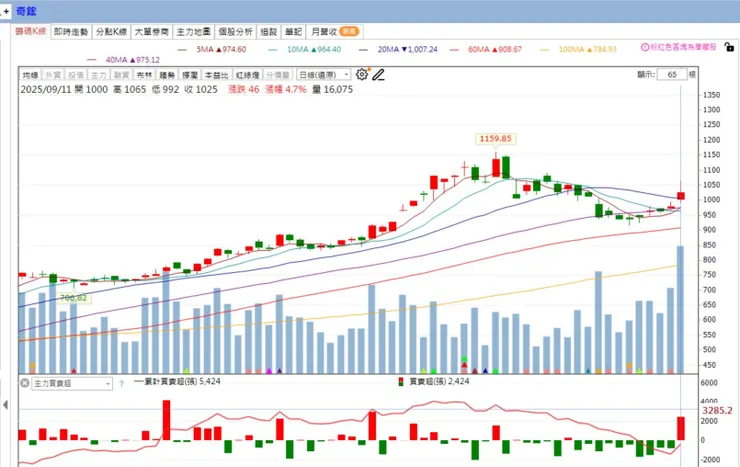
Task: Select the pencil drawing tool
Action: pos(378,75)
